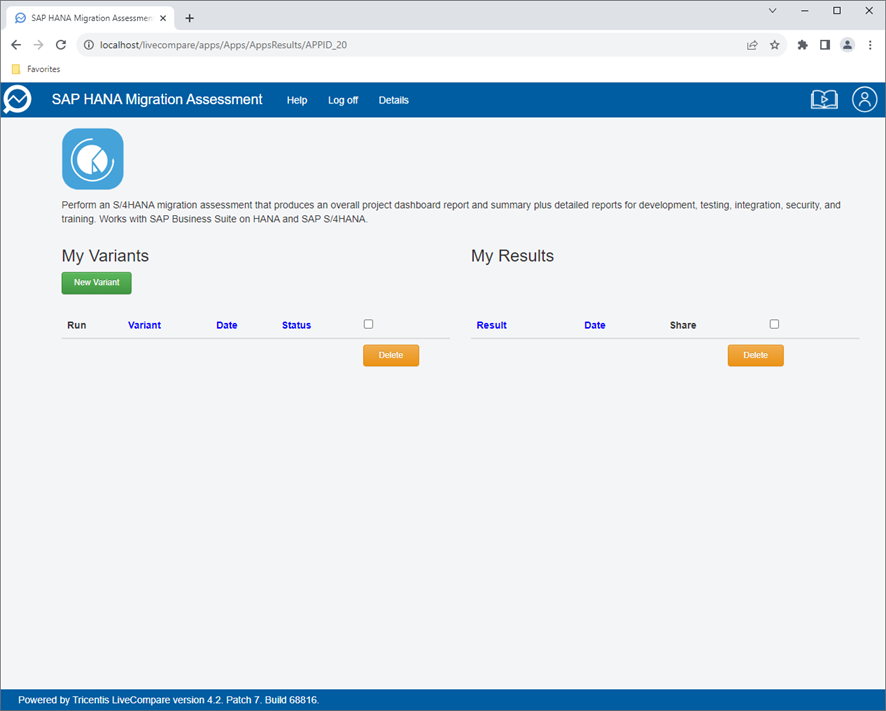Share this page from address bar
Image resolution: width=886 pixels, height=711 pixels.
coord(752,45)
